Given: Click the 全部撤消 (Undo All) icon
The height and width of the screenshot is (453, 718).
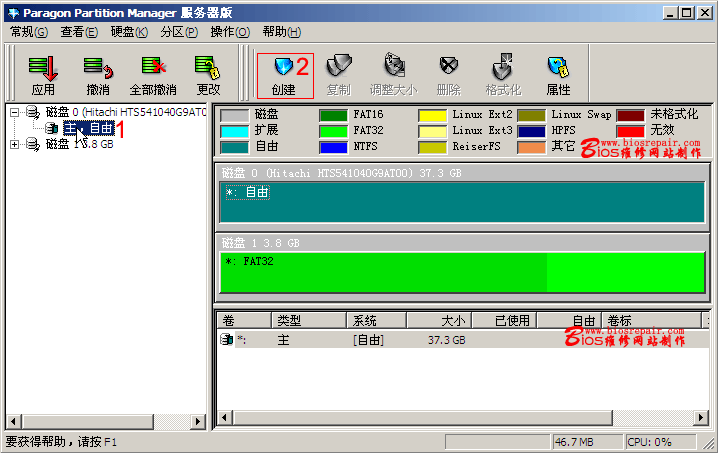Looking at the screenshot, I should coord(153,74).
